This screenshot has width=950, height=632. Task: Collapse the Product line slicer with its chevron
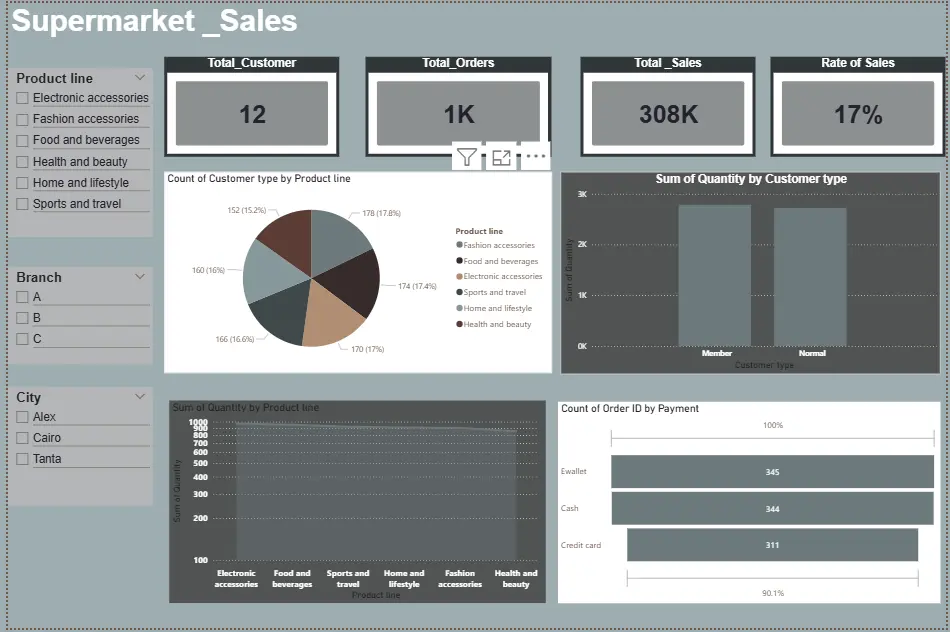(140, 77)
